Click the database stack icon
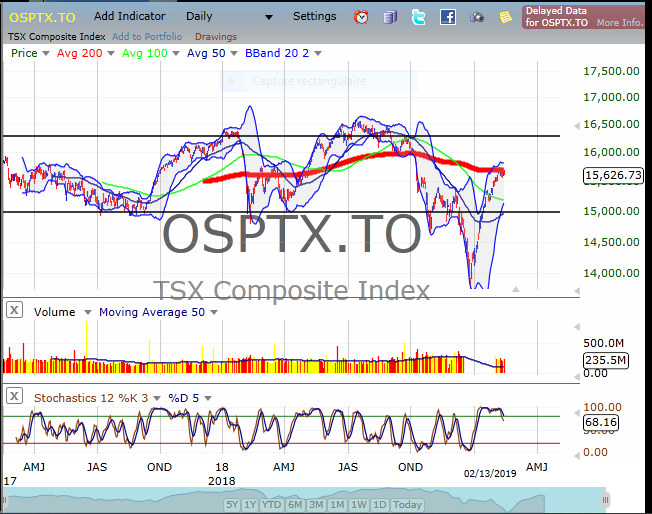This screenshot has height=514, width=652. (390, 17)
